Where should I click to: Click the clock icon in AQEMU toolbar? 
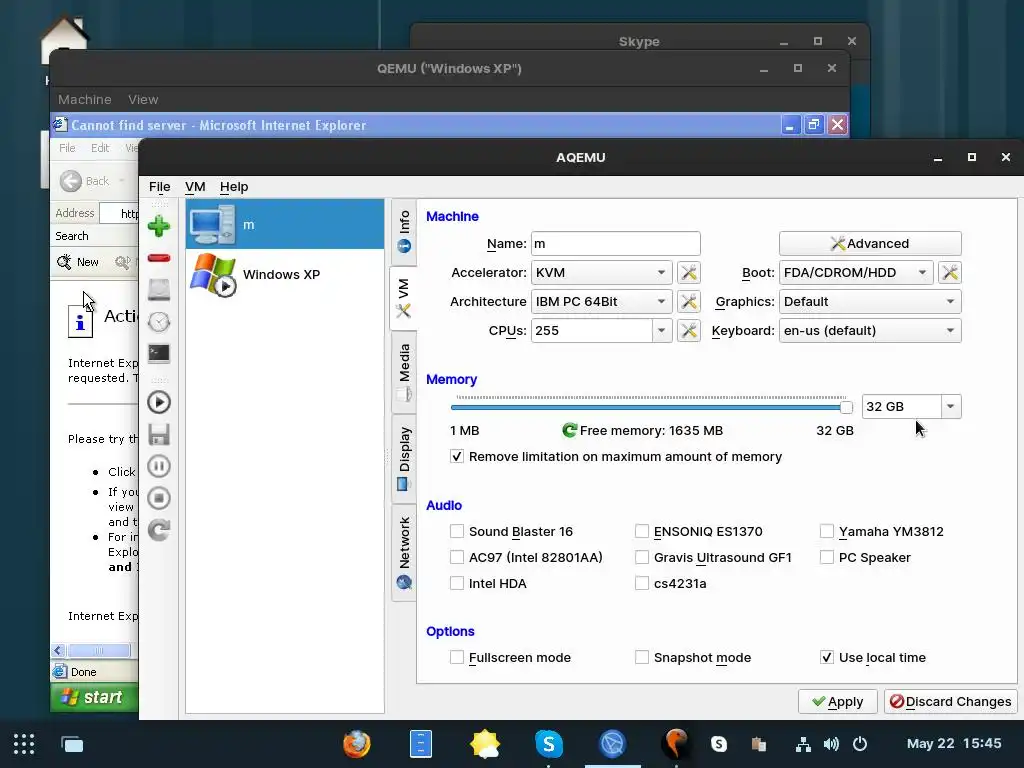click(x=159, y=321)
